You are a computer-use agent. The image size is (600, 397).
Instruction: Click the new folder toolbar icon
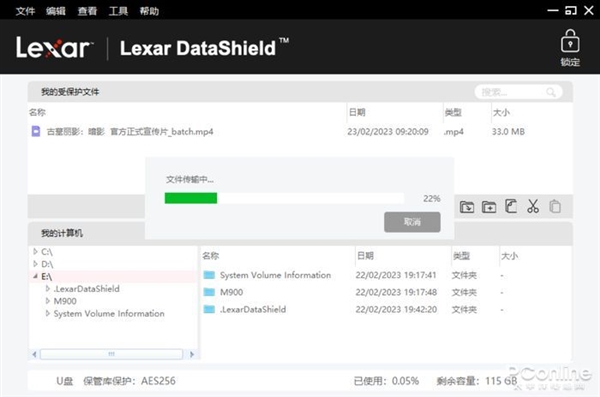[489, 207]
